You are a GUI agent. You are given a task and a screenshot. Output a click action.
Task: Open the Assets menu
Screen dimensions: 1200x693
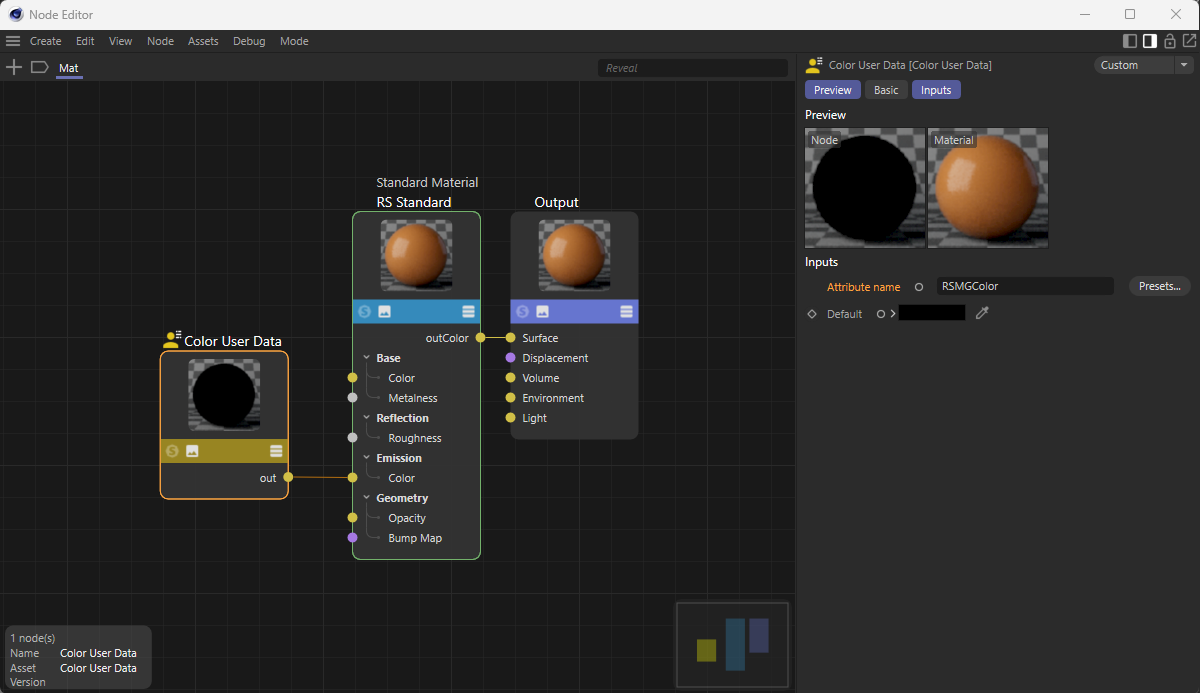pos(203,41)
